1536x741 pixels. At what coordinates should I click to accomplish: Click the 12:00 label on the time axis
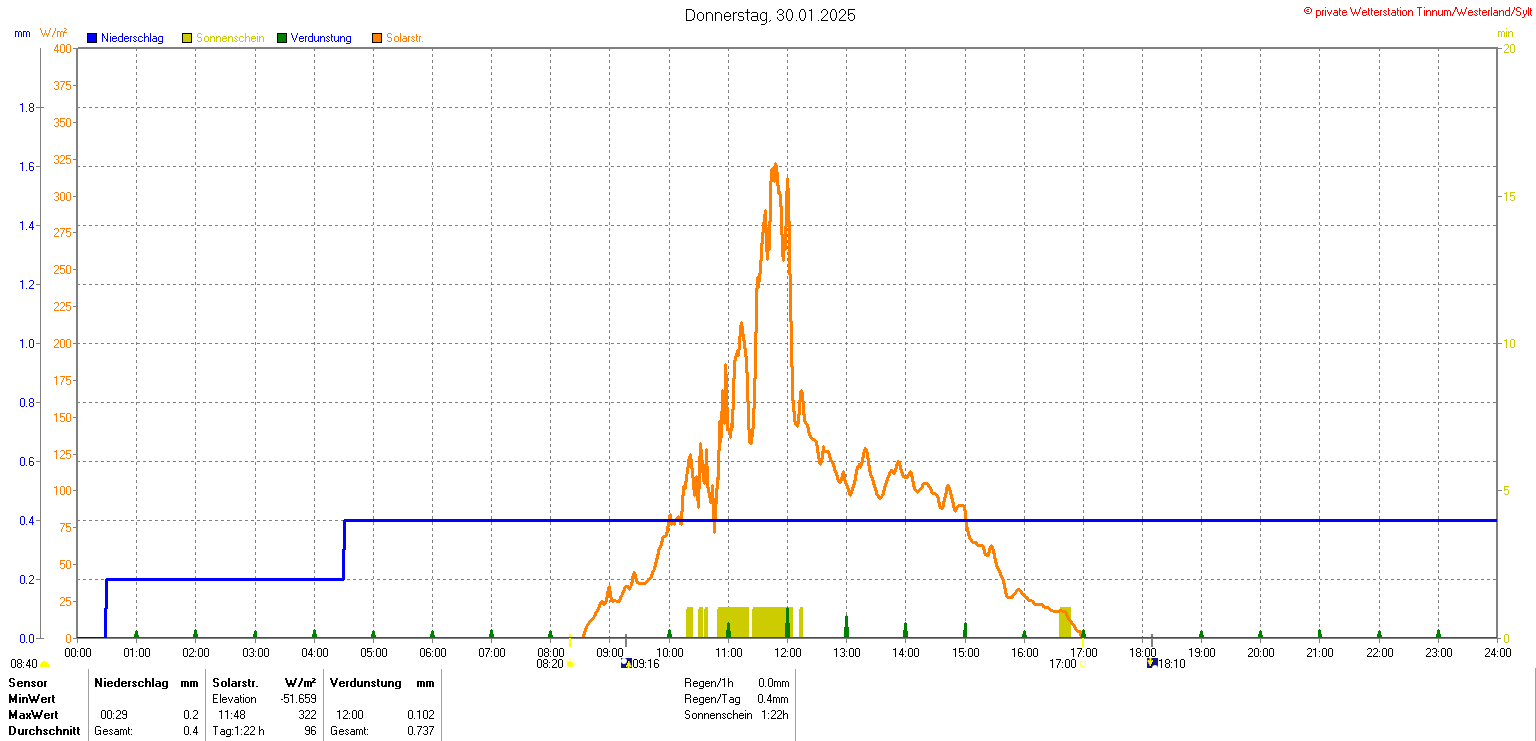click(x=788, y=653)
